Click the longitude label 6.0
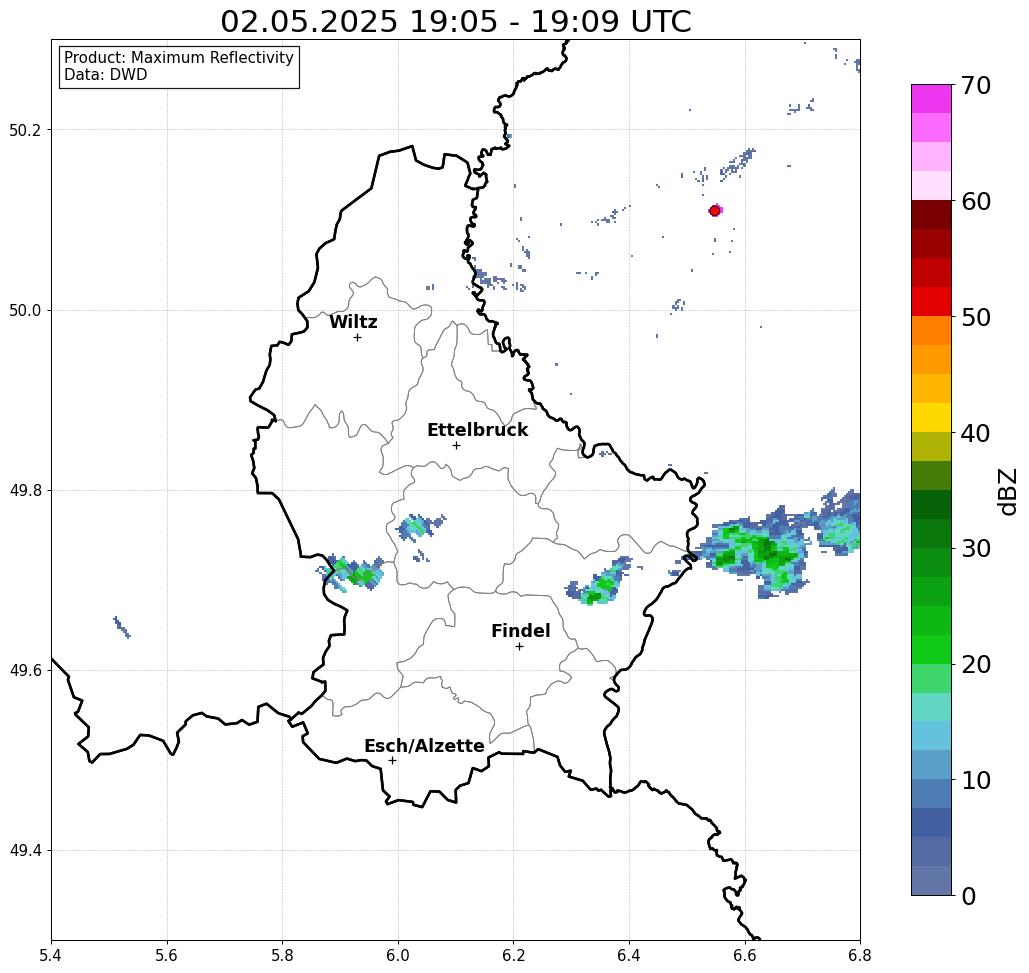Viewport: 1029px width, 973px height. pyautogui.click(x=398, y=955)
